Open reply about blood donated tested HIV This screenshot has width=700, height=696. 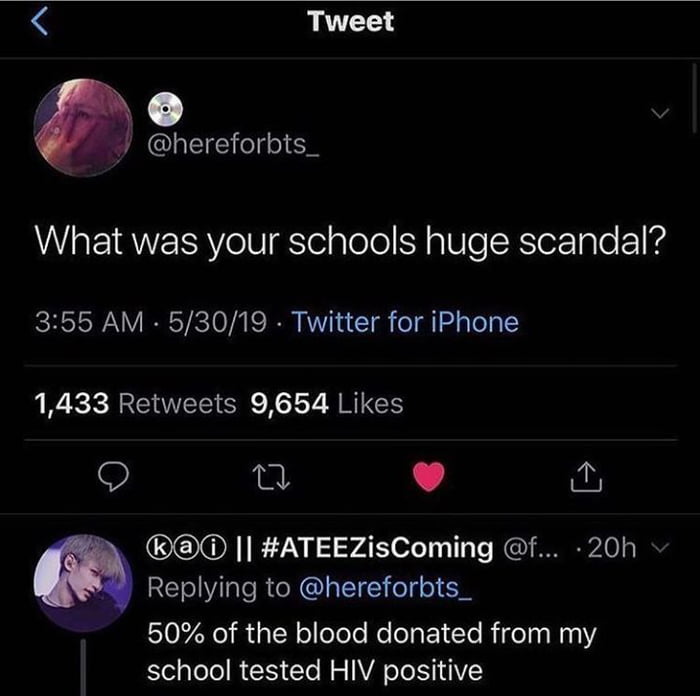tap(372, 652)
